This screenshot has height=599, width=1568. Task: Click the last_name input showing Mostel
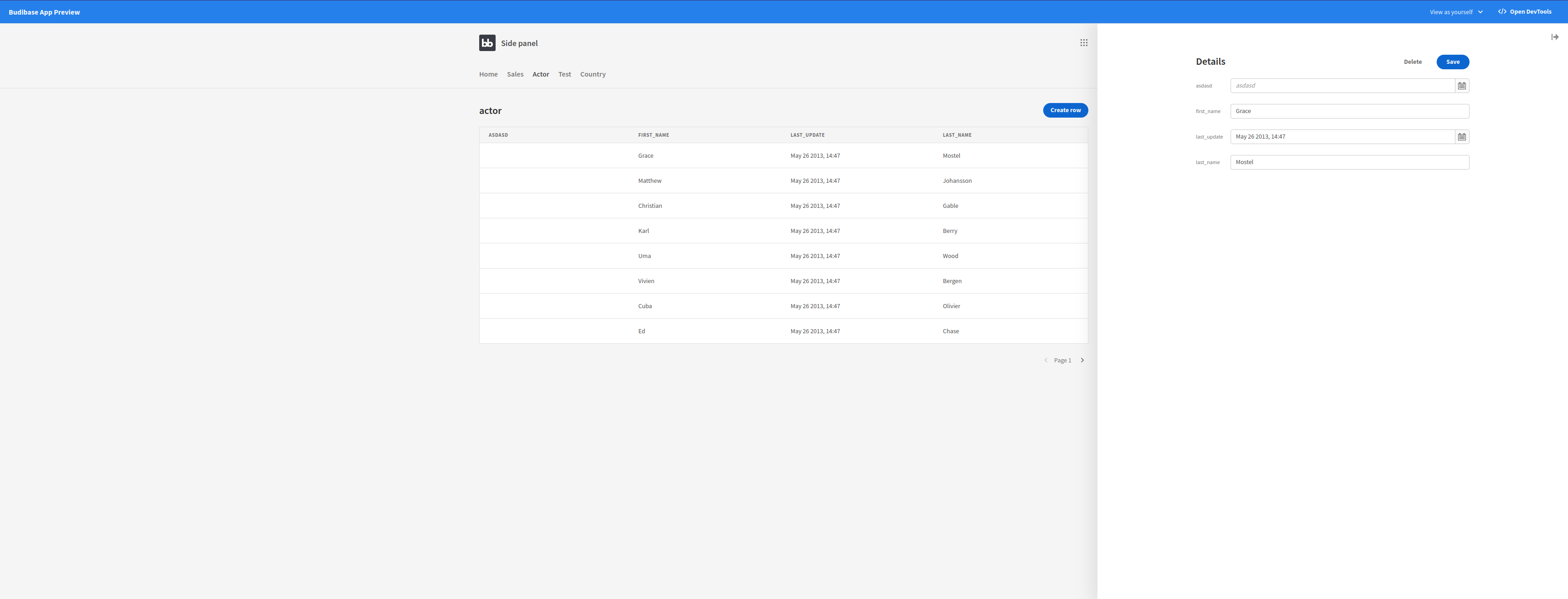[1349, 162]
